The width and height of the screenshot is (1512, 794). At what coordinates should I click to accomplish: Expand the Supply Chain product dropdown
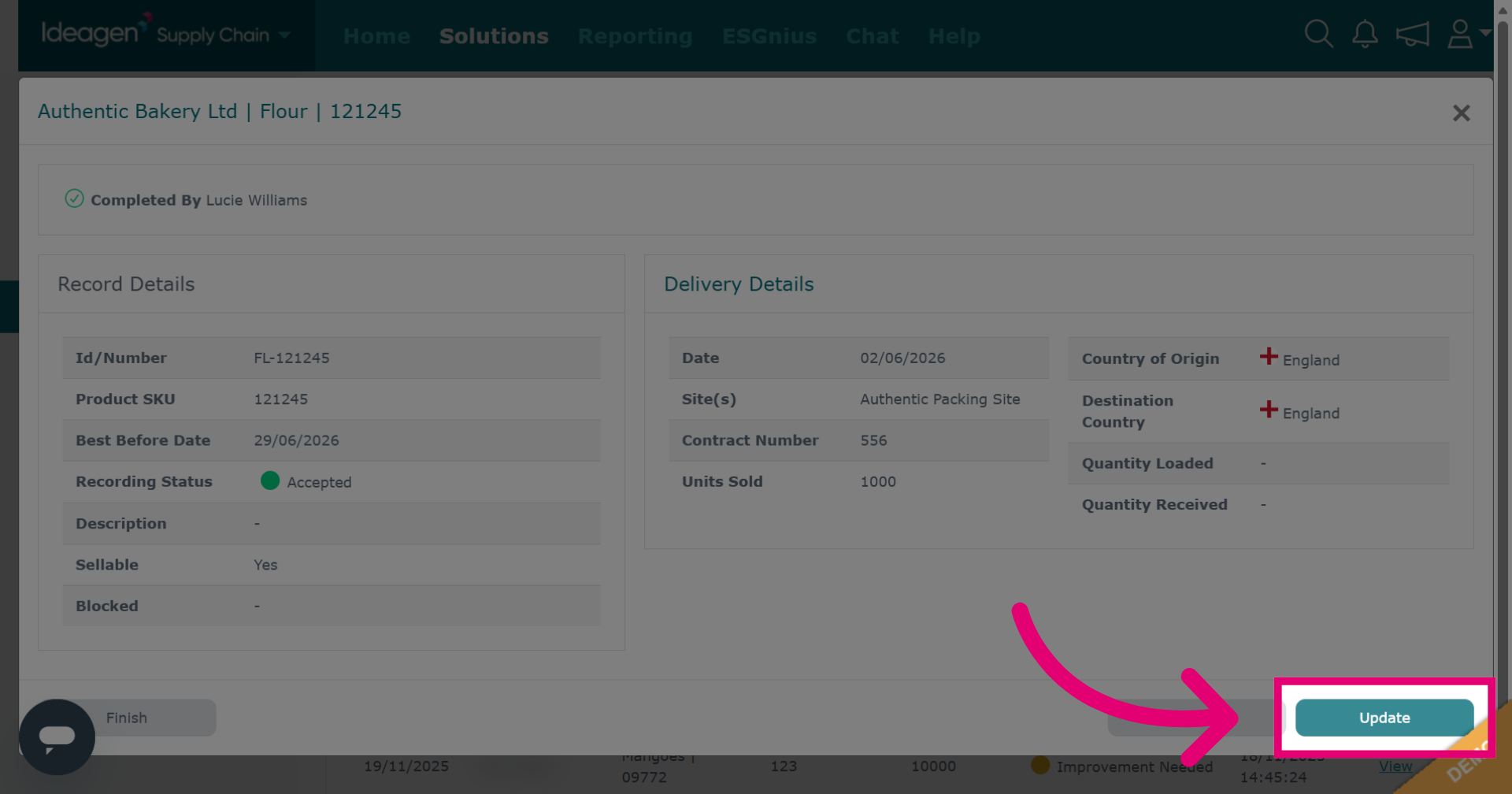(x=285, y=35)
